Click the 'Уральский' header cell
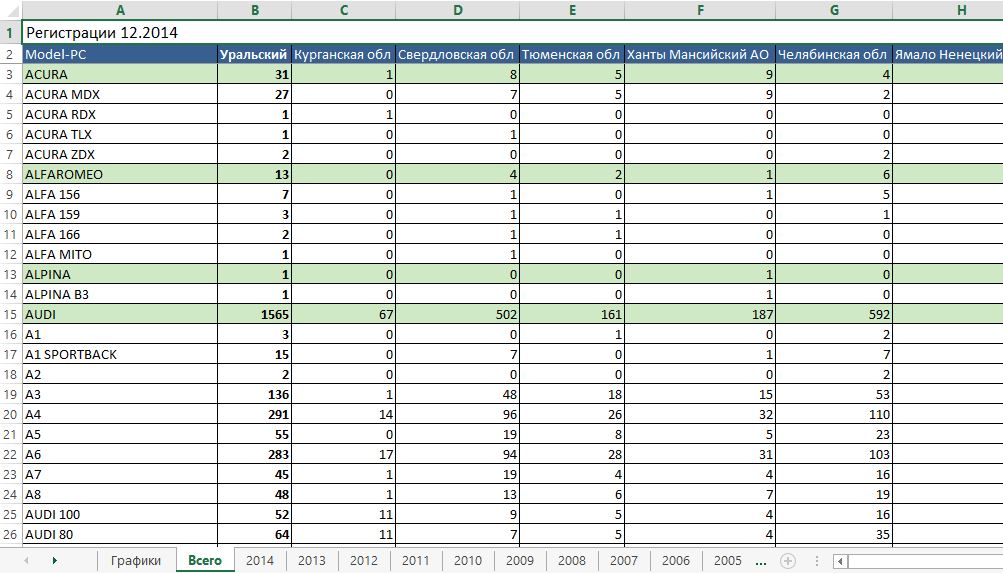The width and height of the screenshot is (1003, 573). (x=255, y=54)
